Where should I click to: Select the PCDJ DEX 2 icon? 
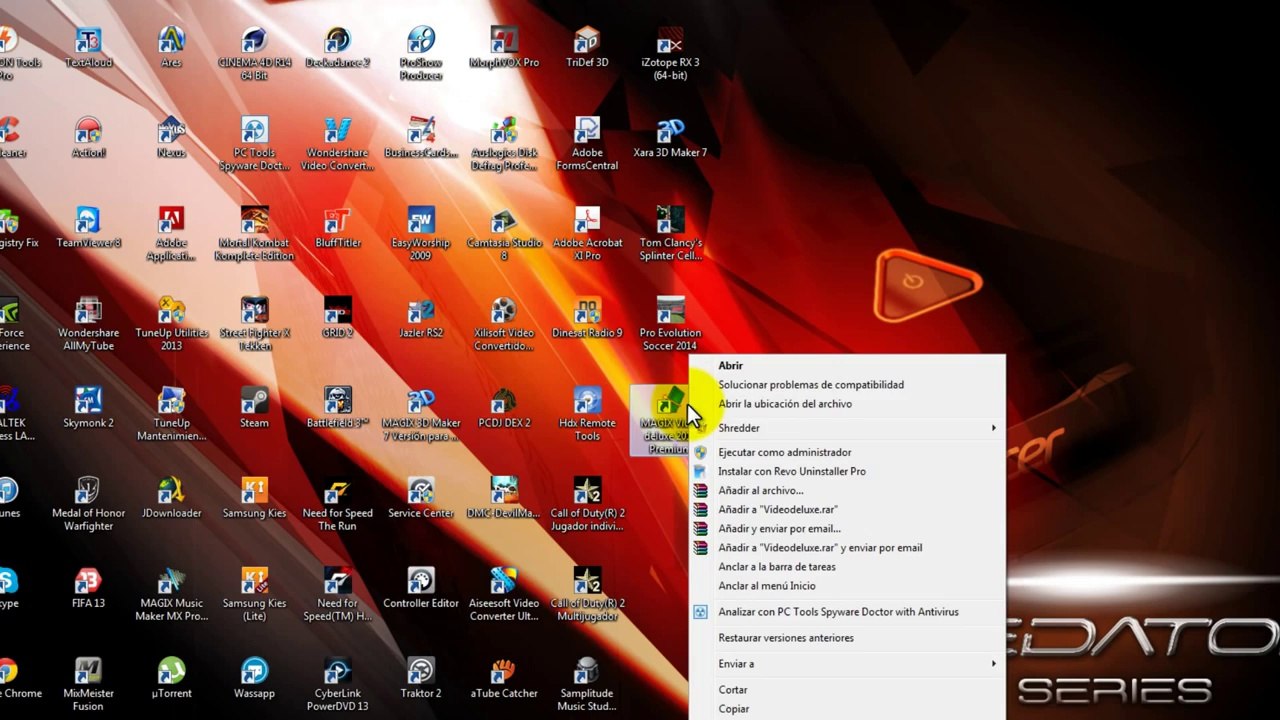[x=504, y=408]
